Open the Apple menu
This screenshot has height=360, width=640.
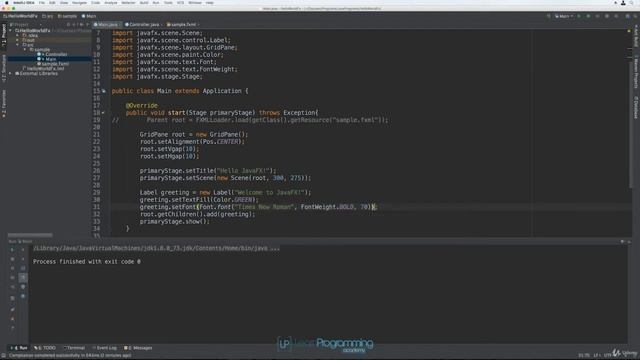click(6, 3)
